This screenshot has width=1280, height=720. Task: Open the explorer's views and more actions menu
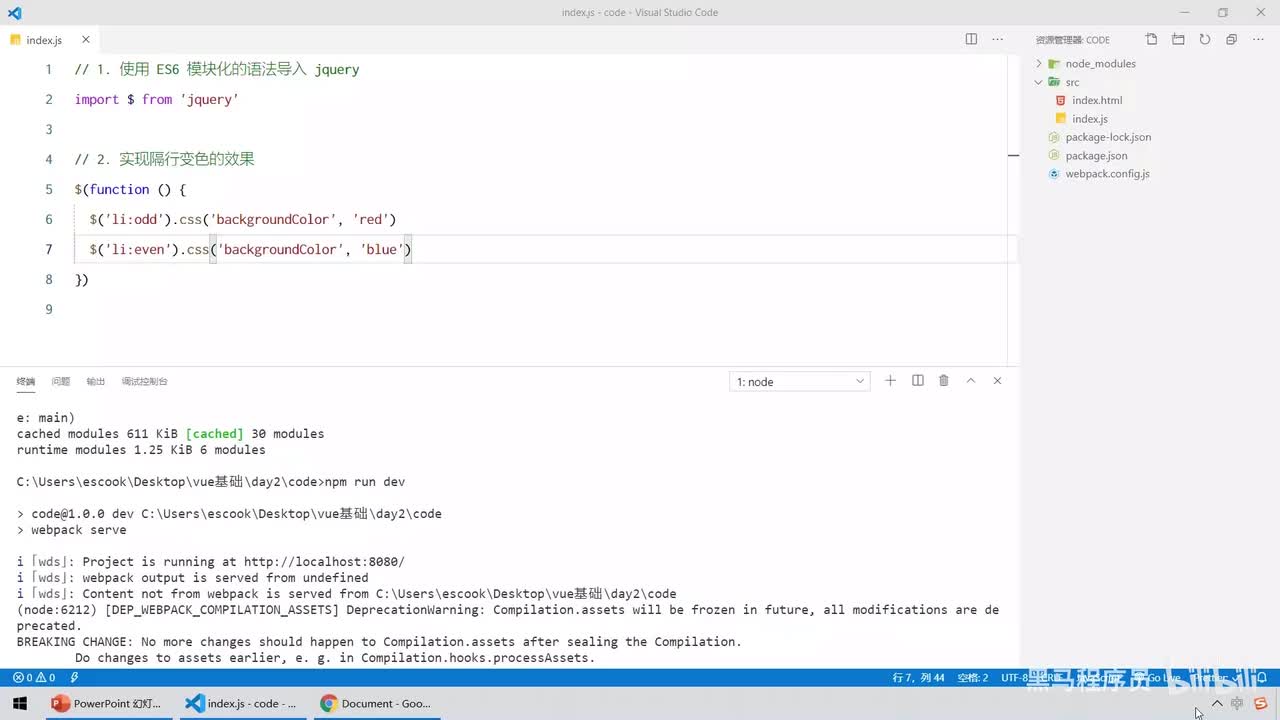click(1258, 39)
